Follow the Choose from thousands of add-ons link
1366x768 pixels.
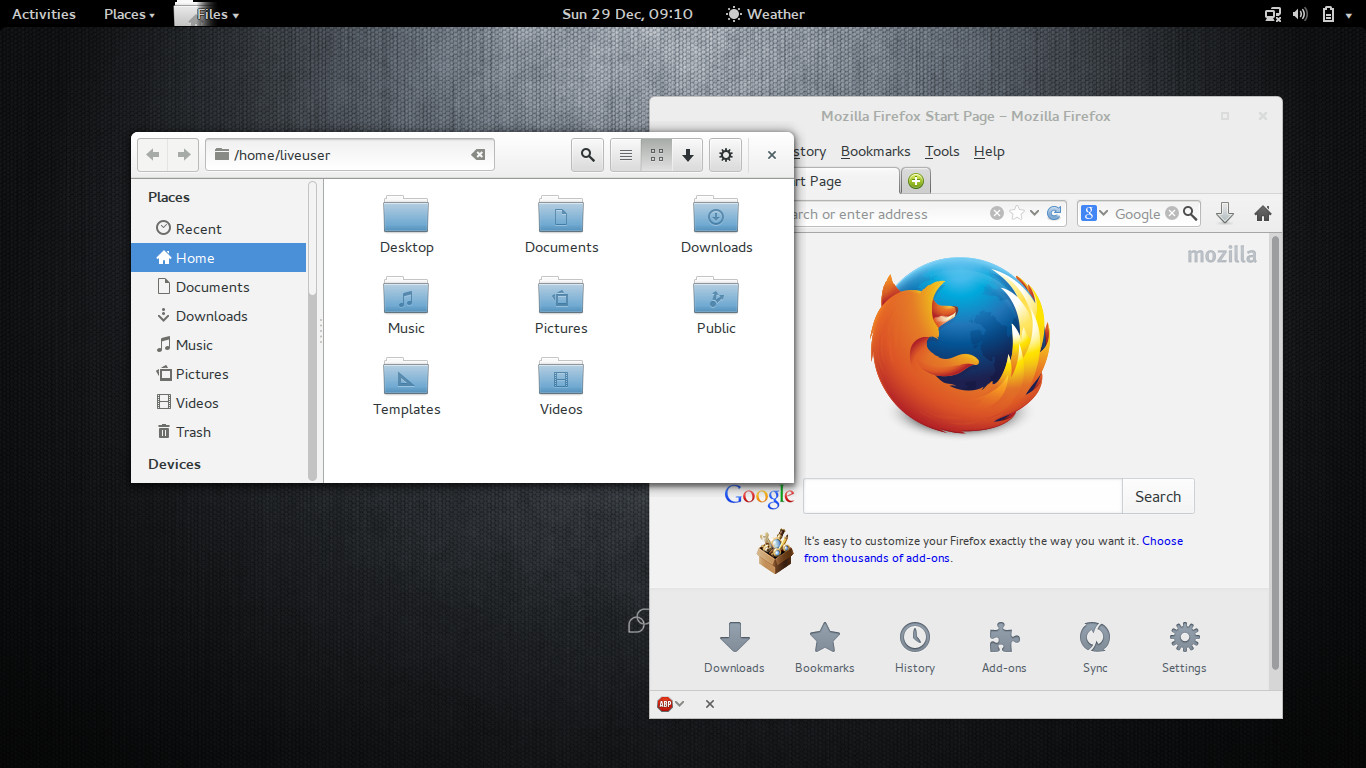coord(993,549)
